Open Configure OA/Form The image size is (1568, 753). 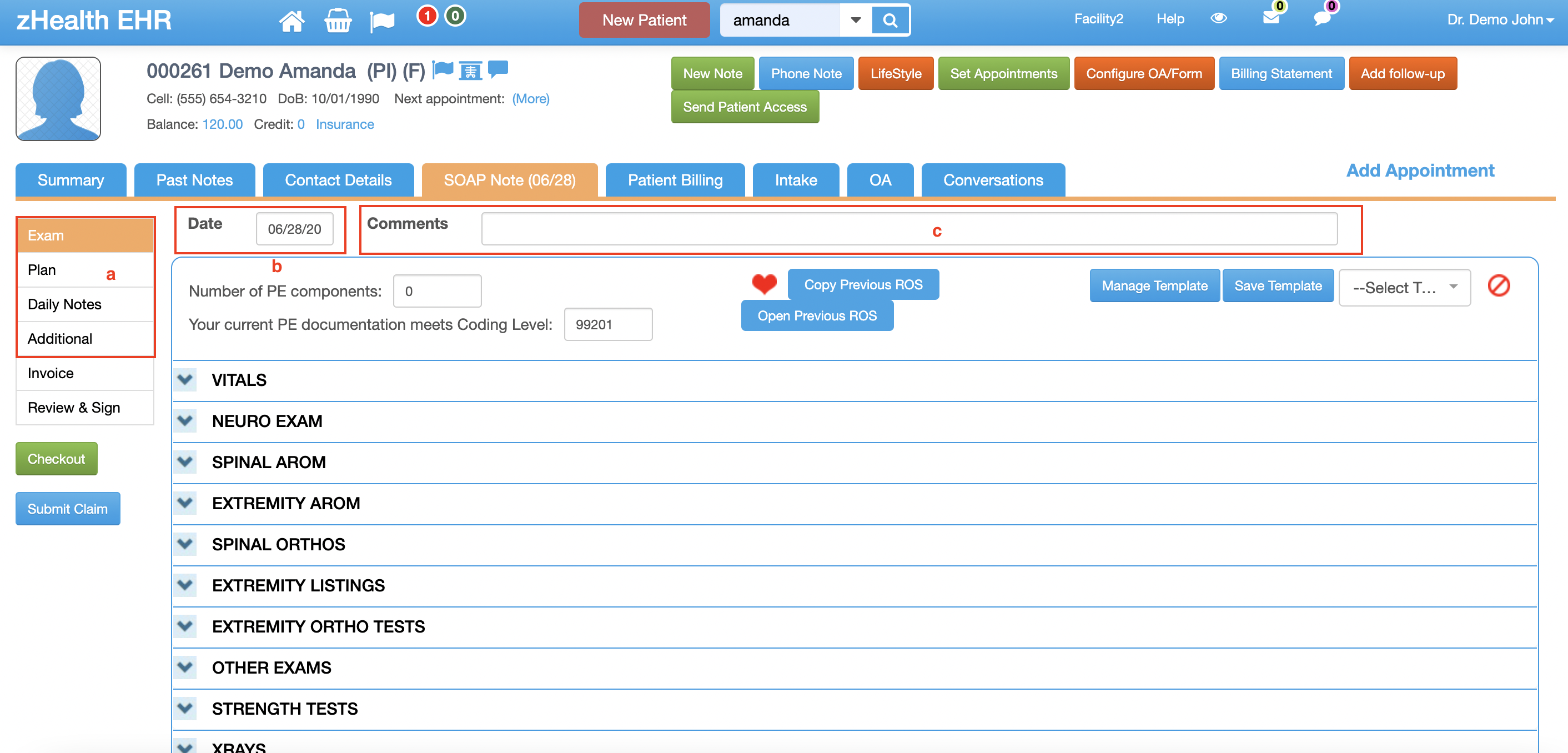pos(1144,73)
